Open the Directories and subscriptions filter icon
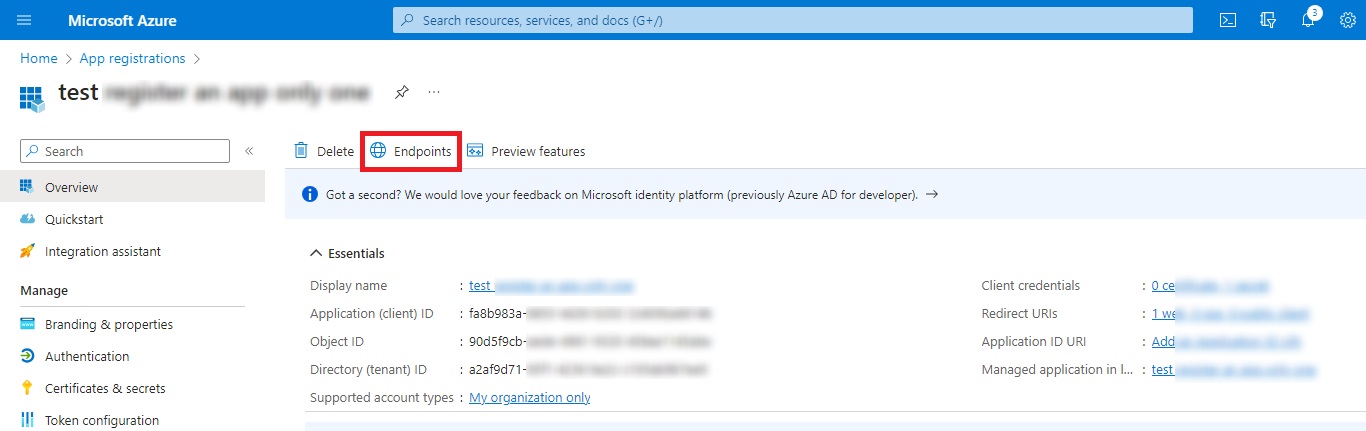1366x431 pixels. pos(1269,20)
